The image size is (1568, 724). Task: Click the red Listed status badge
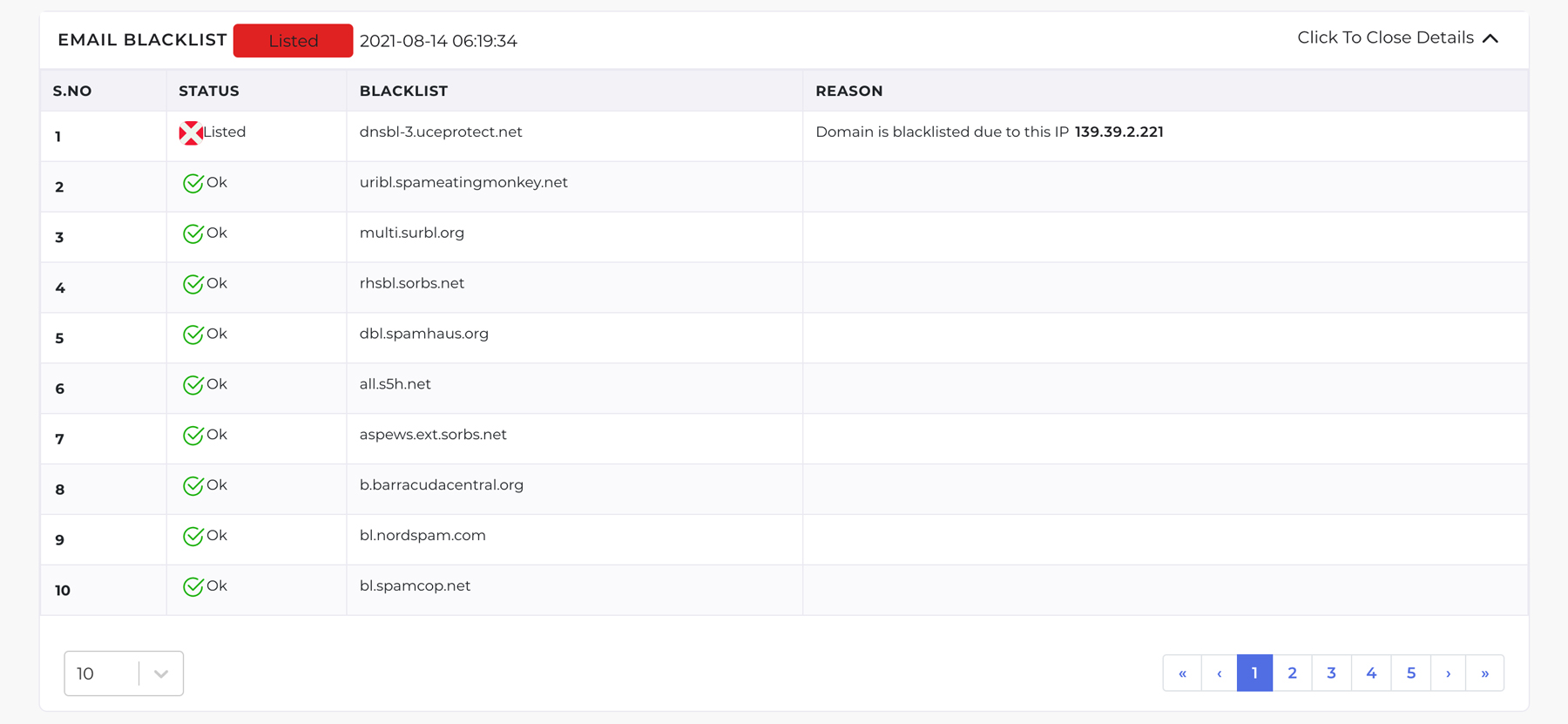click(294, 41)
